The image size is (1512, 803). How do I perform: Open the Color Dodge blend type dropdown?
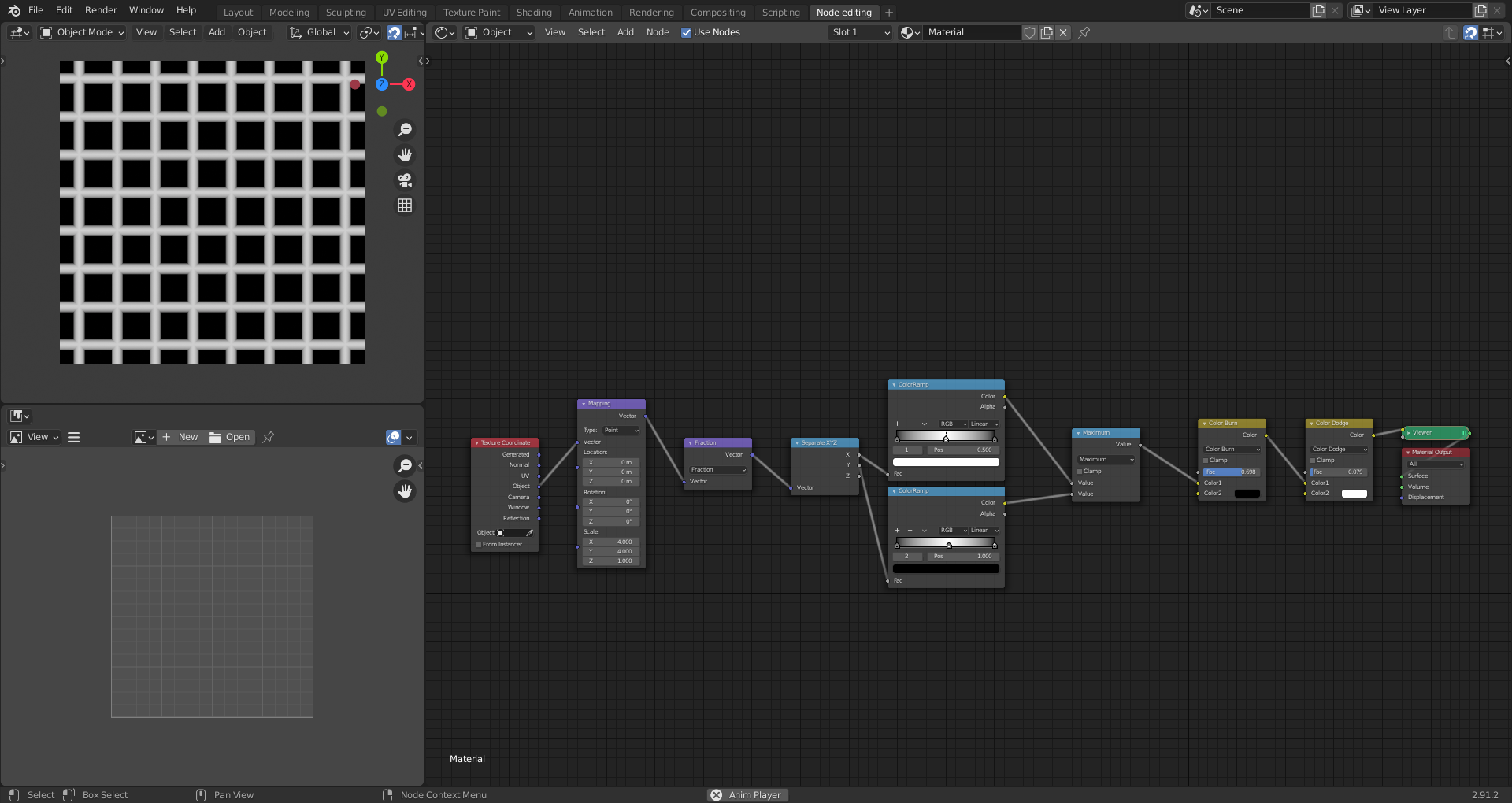pyautogui.click(x=1339, y=450)
